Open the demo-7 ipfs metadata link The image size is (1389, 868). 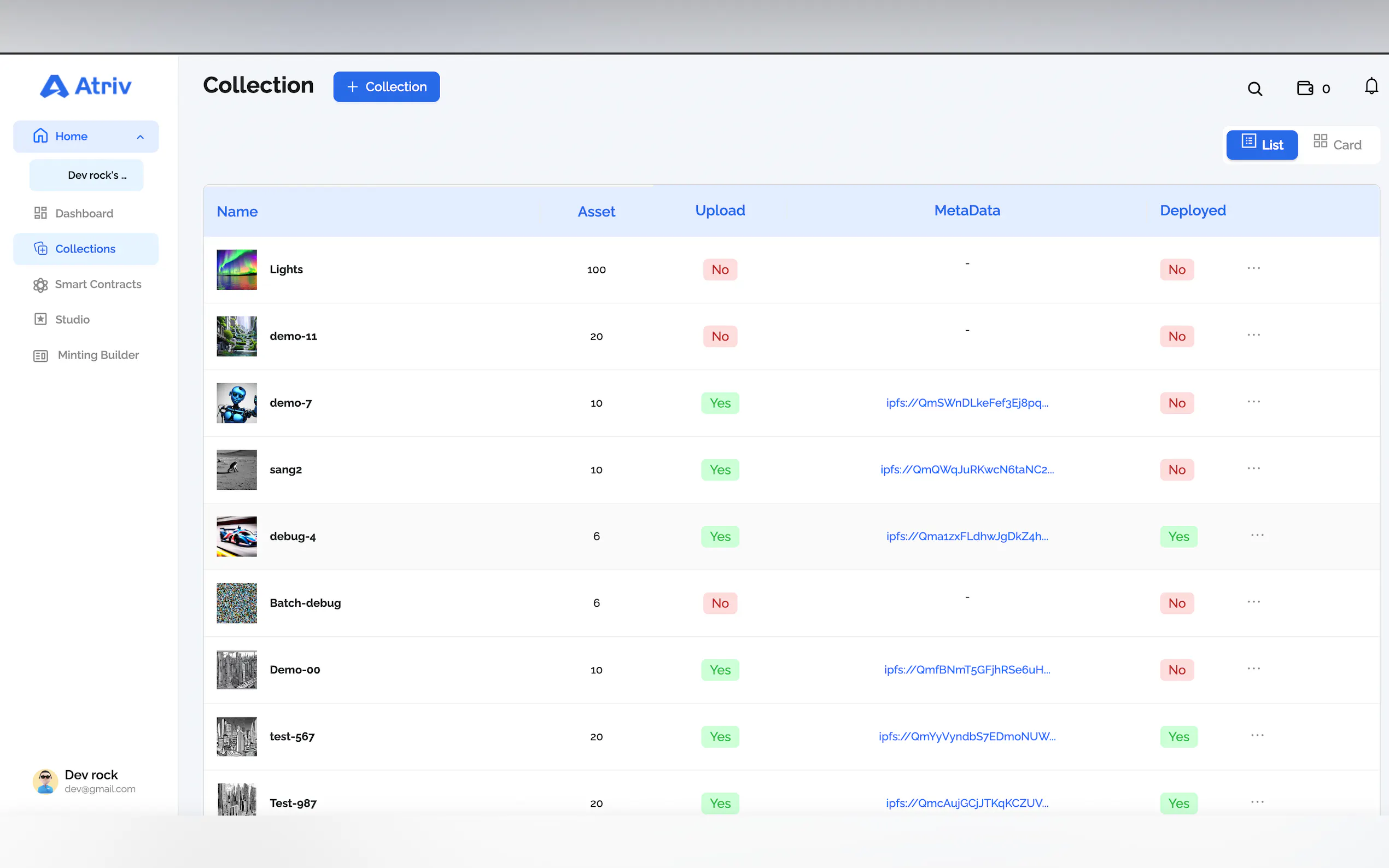(966, 402)
